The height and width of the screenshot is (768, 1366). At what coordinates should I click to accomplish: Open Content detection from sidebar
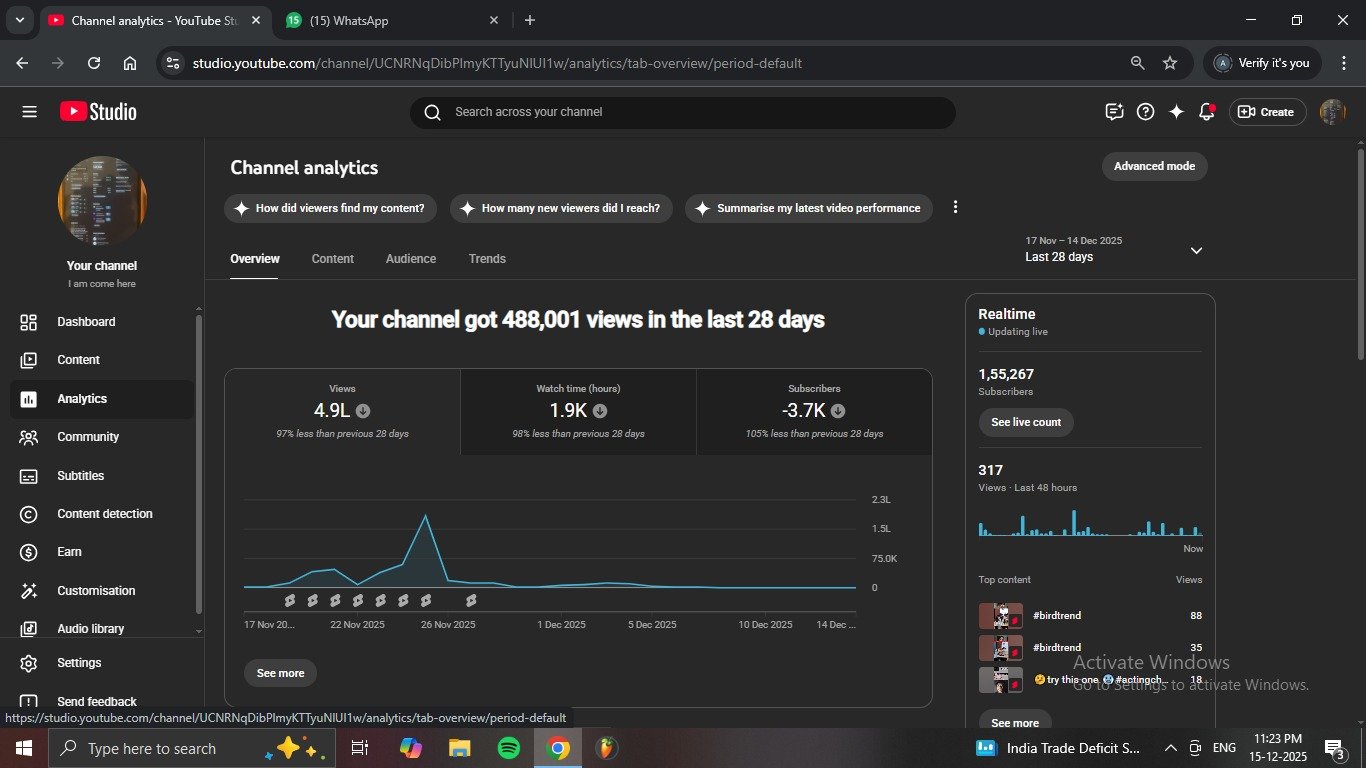104,514
